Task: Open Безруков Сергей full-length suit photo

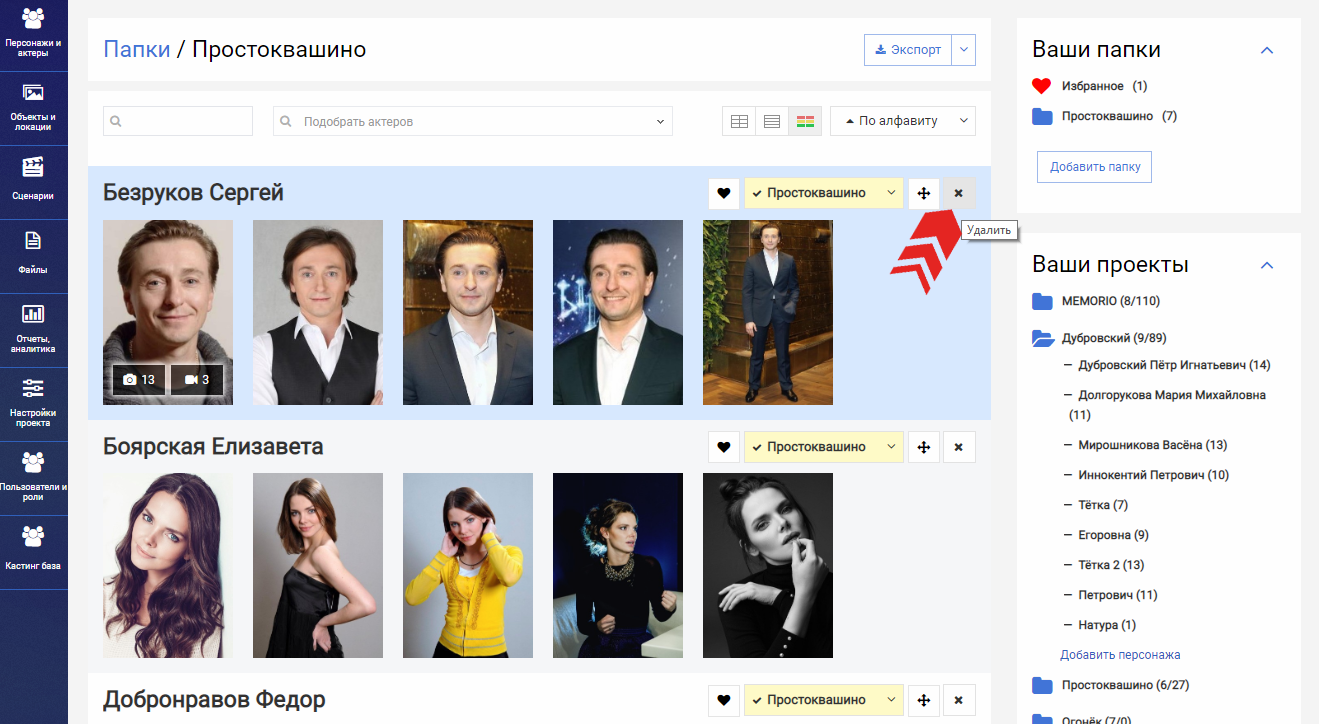Action: (x=768, y=313)
